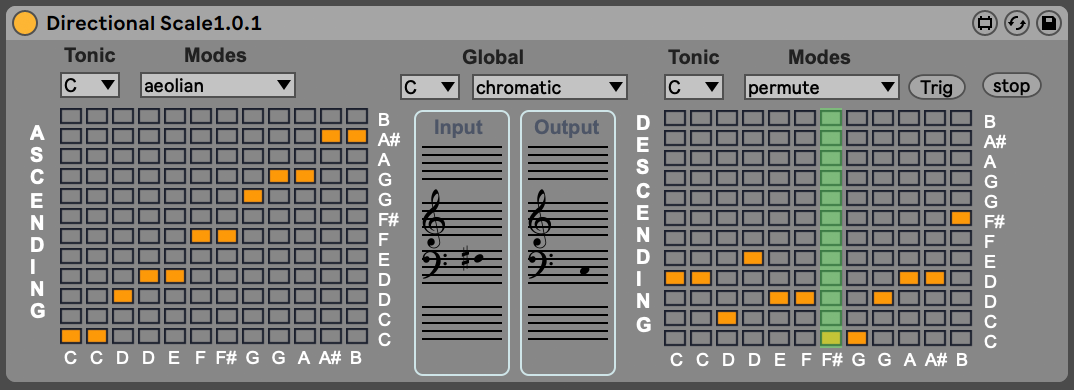Open ascending Tonic dropdown showing C
This screenshot has width=1074, height=390.
[x=90, y=85]
